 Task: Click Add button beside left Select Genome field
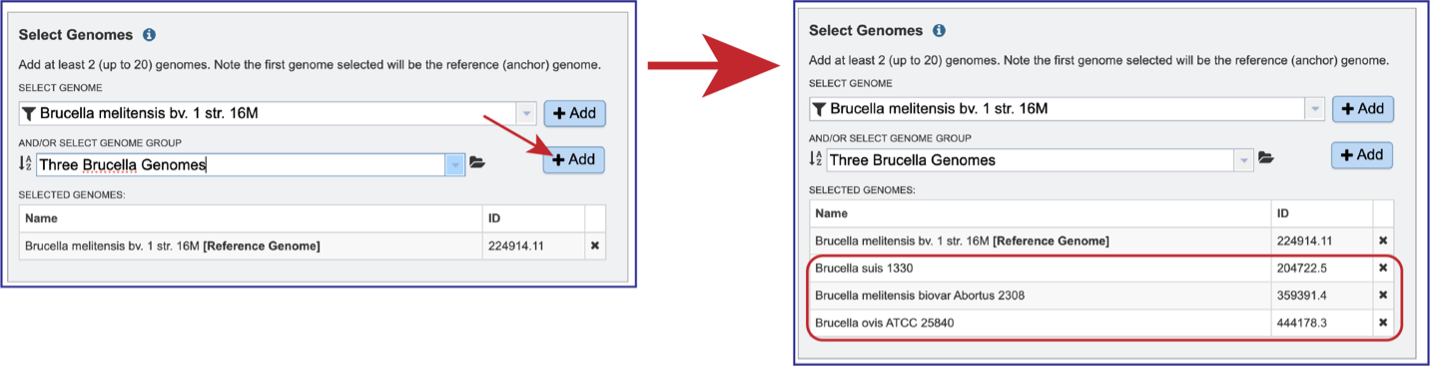click(574, 113)
